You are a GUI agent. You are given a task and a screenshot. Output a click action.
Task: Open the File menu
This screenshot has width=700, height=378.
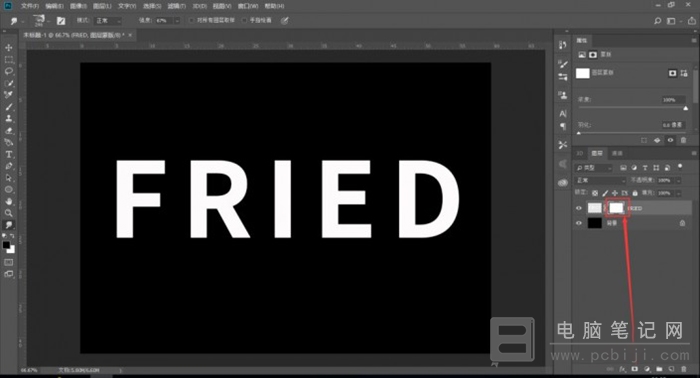tap(30, 6)
